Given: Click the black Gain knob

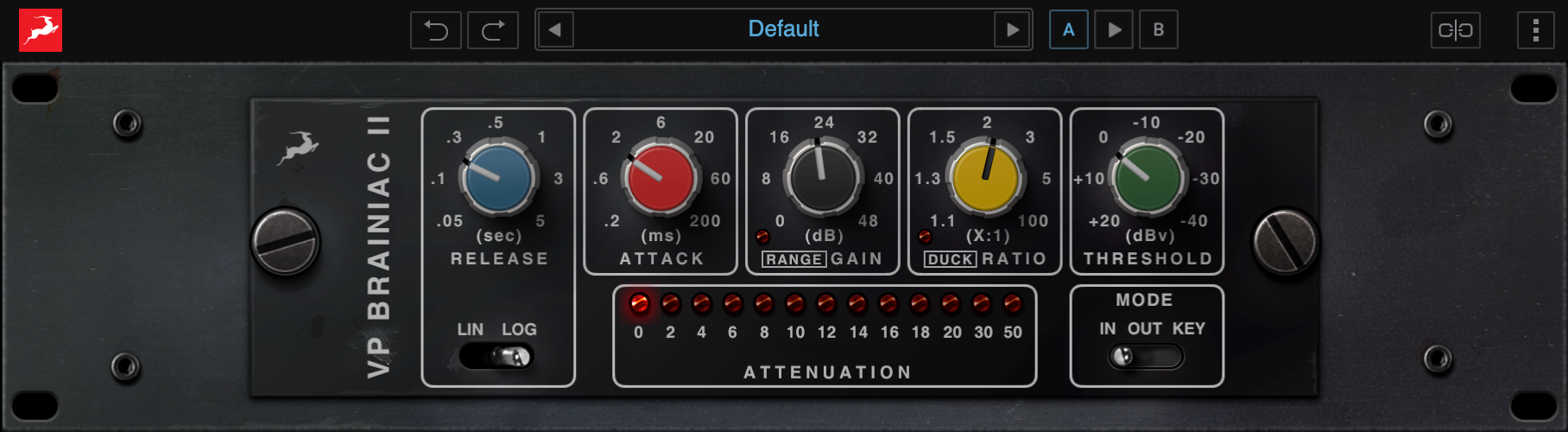Looking at the screenshot, I should tap(823, 178).
